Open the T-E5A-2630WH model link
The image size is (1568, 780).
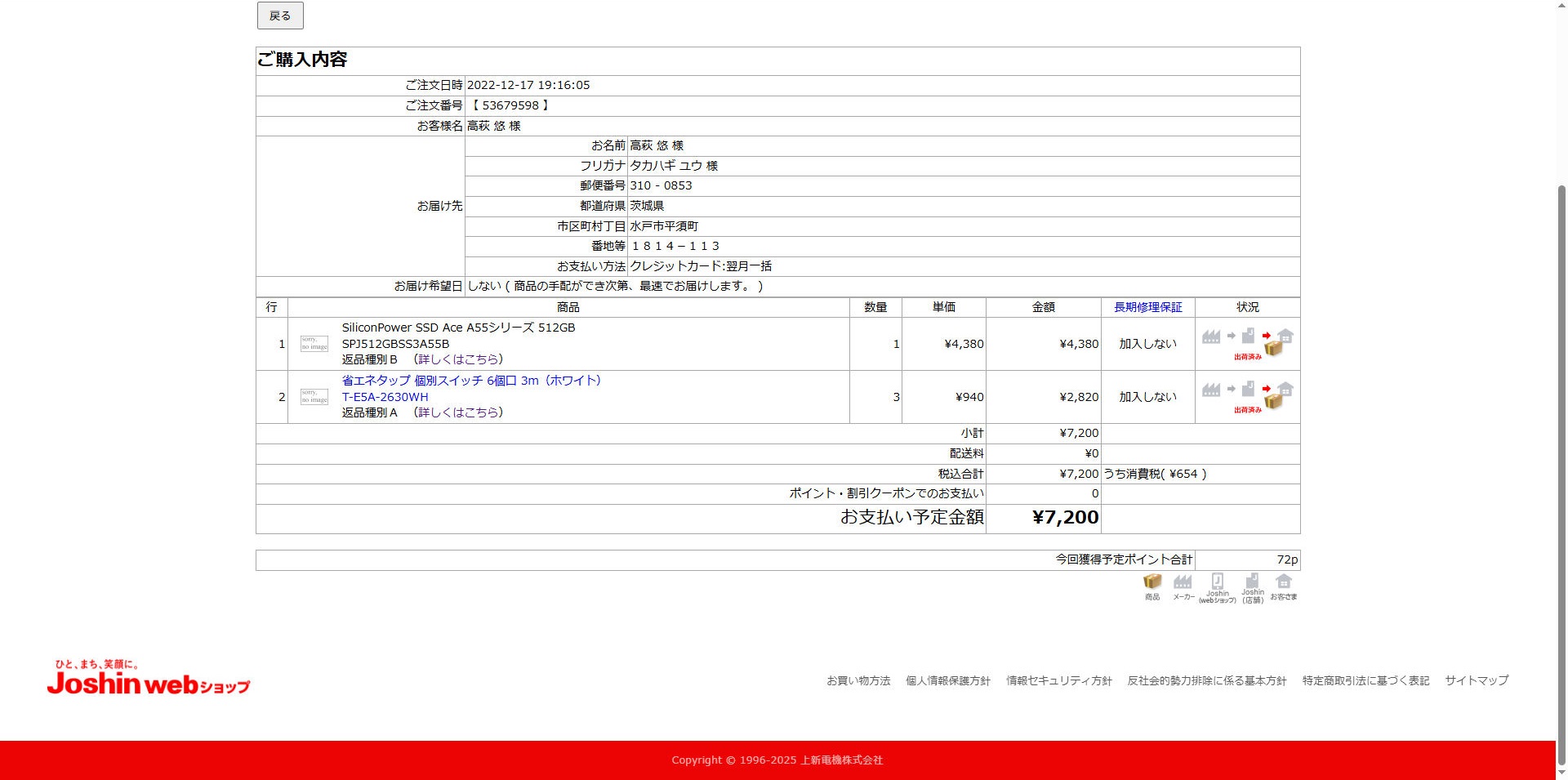click(385, 397)
